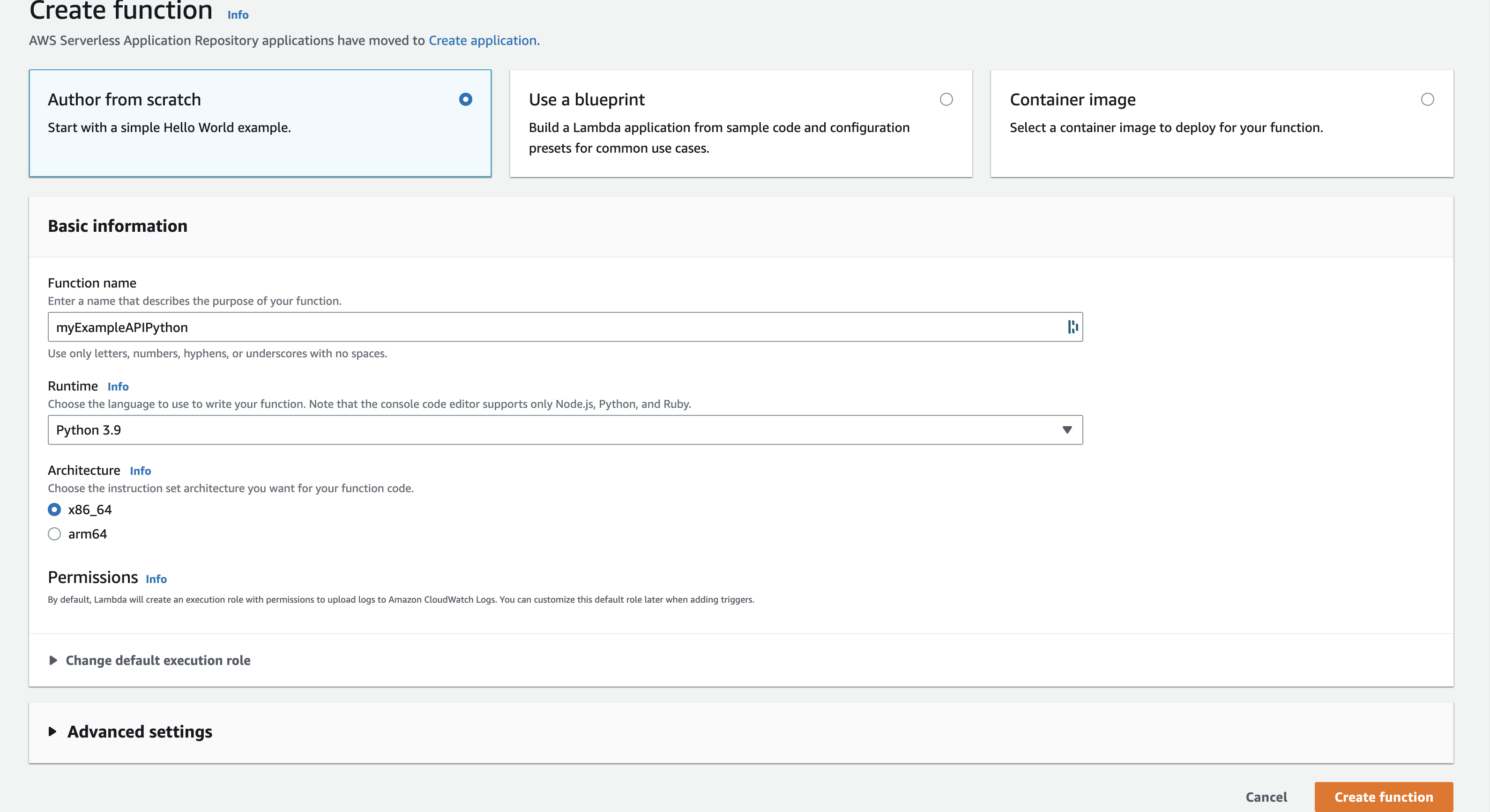Click the Cancel button
The image size is (1490, 812).
(x=1266, y=797)
